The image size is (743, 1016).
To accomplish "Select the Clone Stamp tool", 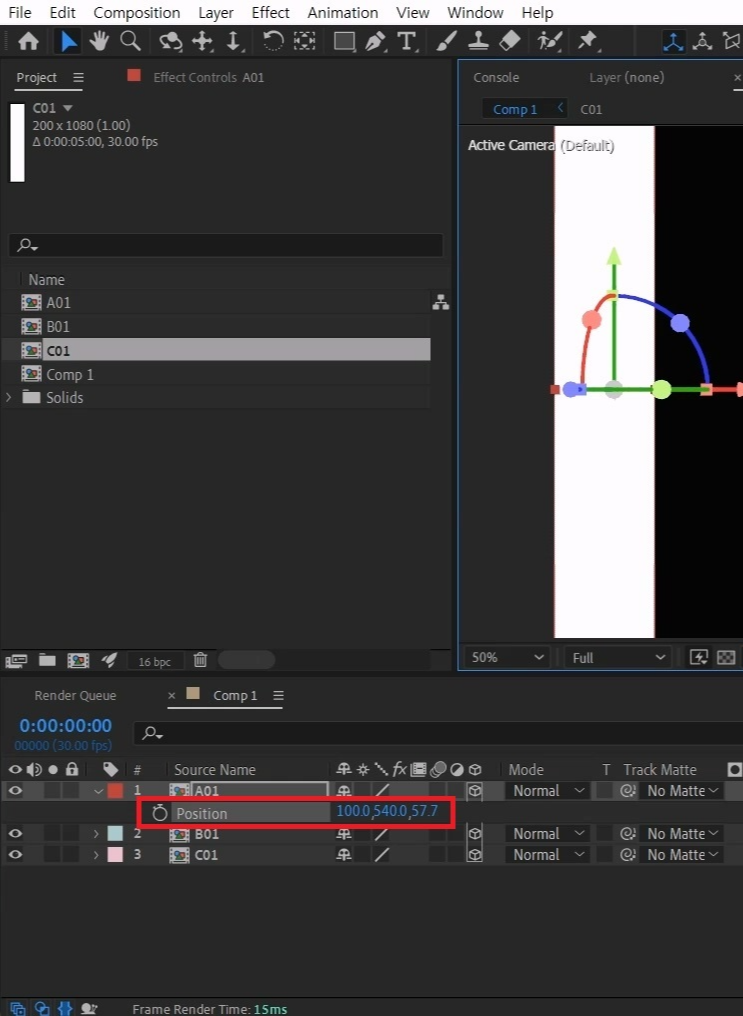I will 478,41.
